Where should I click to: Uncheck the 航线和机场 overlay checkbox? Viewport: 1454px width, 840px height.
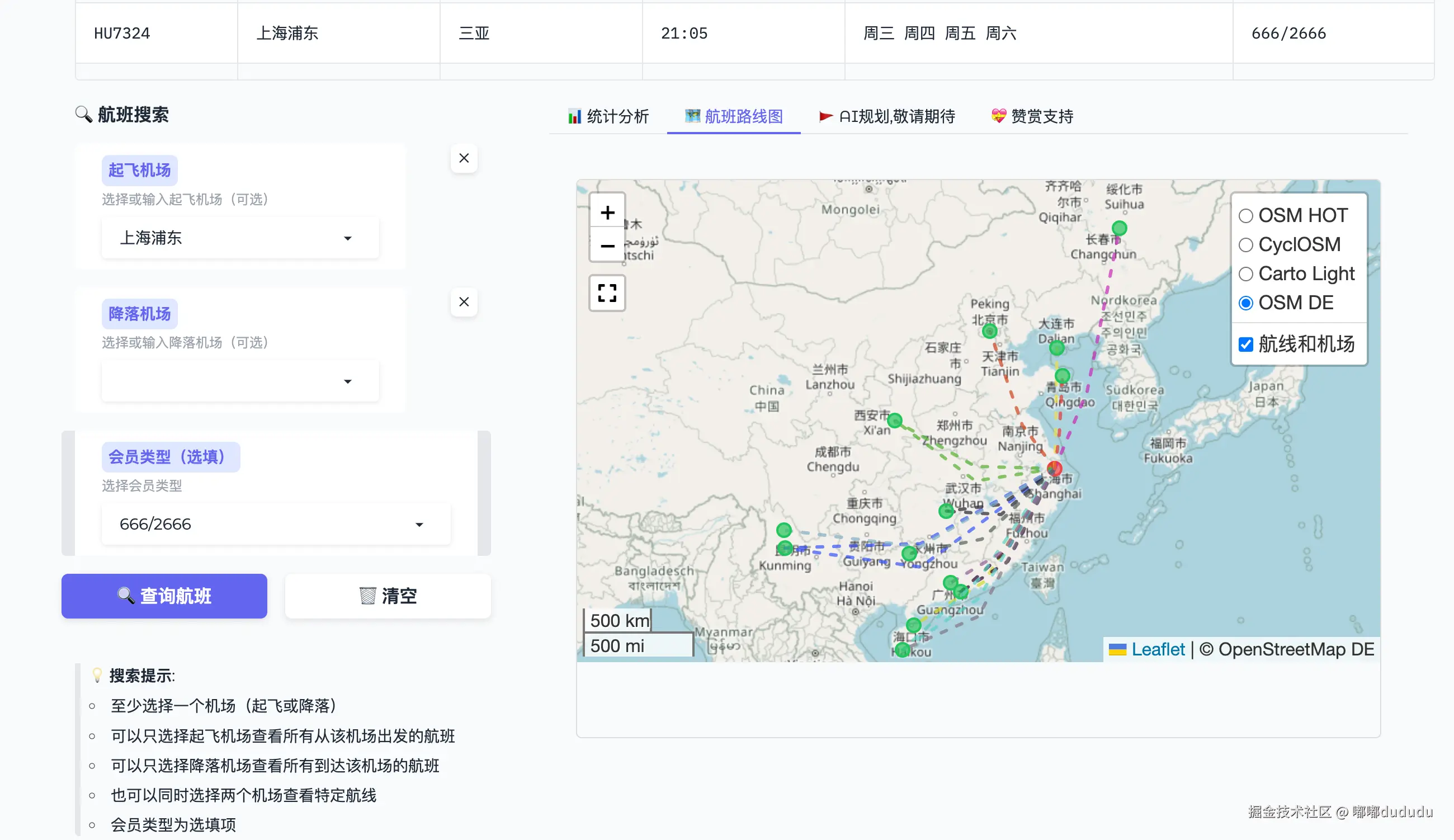pyautogui.click(x=1246, y=345)
